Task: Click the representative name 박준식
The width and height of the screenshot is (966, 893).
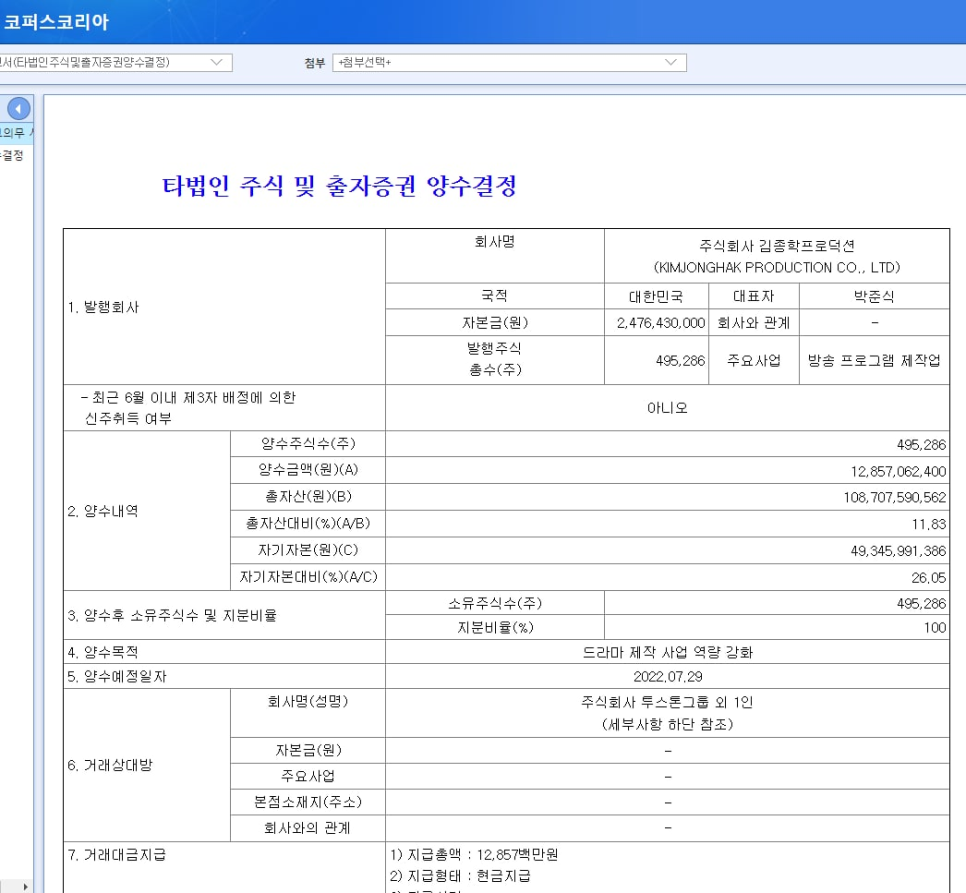Action: (x=874, y=297)
